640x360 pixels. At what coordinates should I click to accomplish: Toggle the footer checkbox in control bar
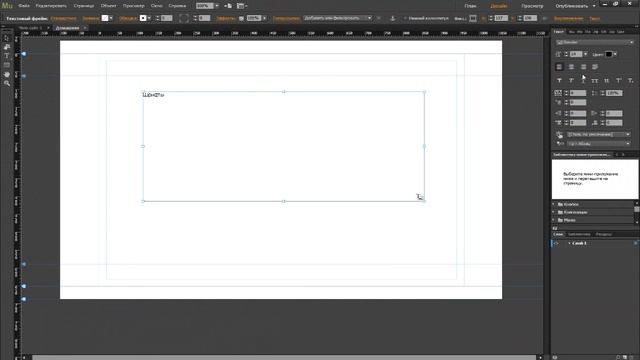(x=405, y=18)
